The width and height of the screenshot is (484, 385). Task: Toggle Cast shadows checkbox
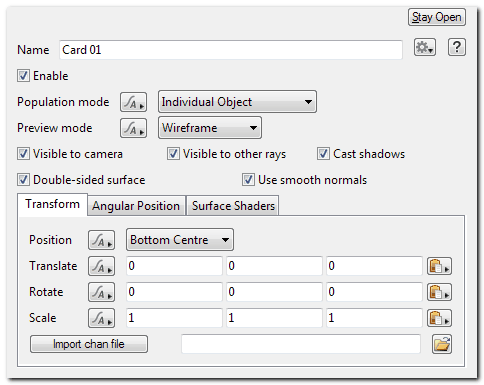point(323,154)
